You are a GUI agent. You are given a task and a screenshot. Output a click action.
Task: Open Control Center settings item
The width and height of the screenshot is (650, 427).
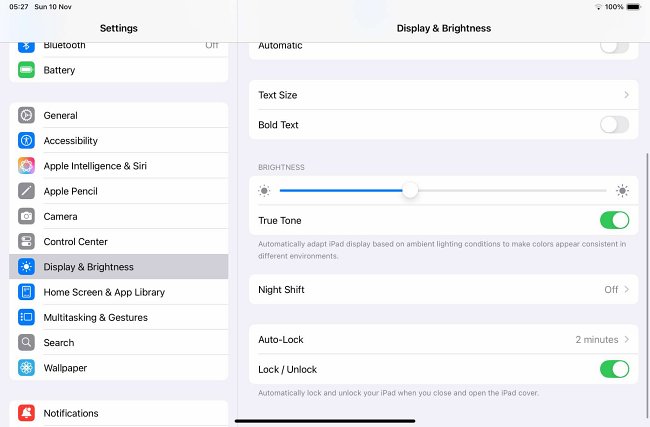pos(119,242)
